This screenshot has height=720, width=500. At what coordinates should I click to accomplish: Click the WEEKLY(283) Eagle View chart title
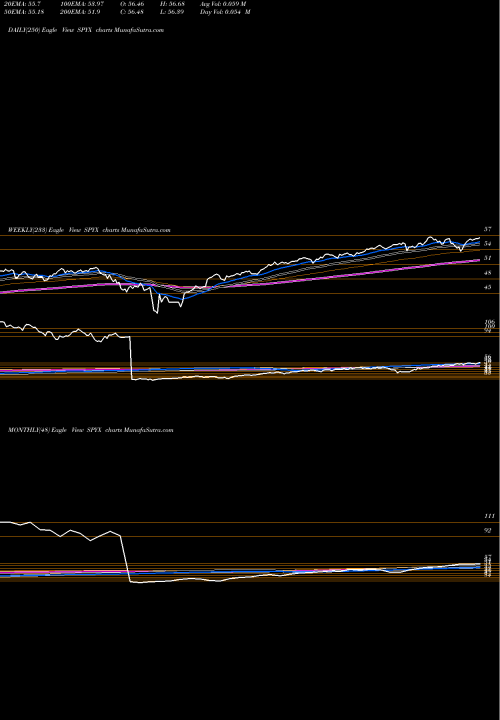89,230
